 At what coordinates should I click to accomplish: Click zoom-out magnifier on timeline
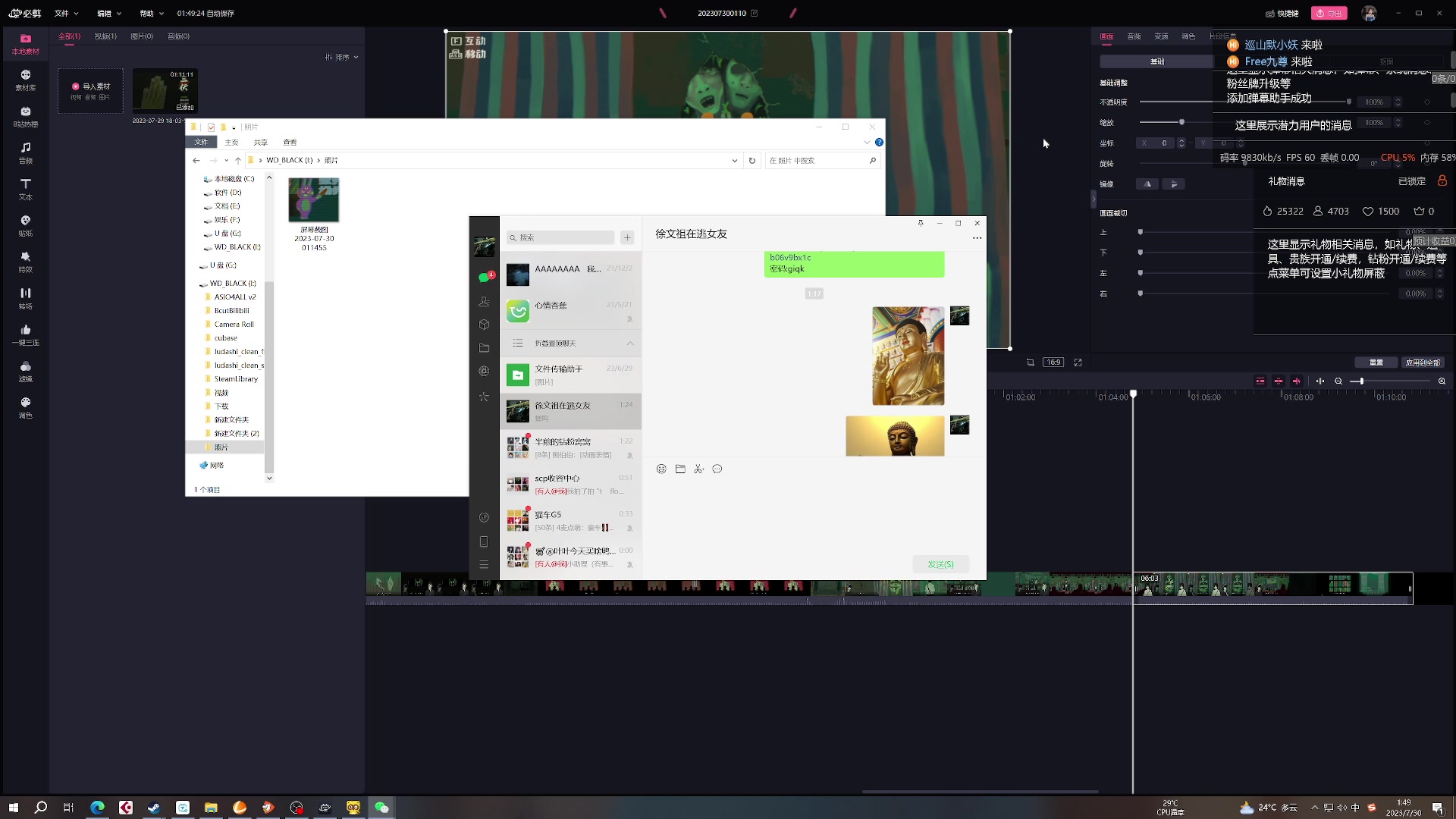[1338, 381]
